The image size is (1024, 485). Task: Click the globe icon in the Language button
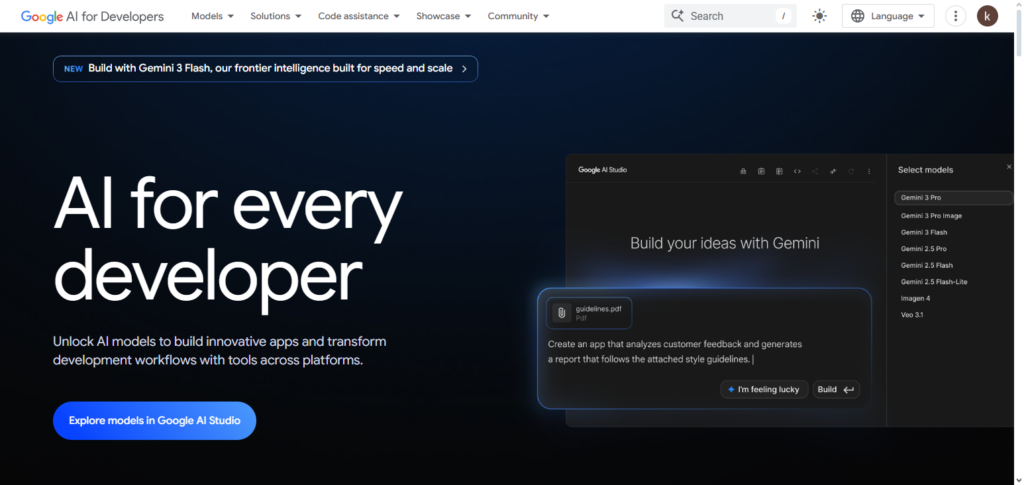click(857, 16)
